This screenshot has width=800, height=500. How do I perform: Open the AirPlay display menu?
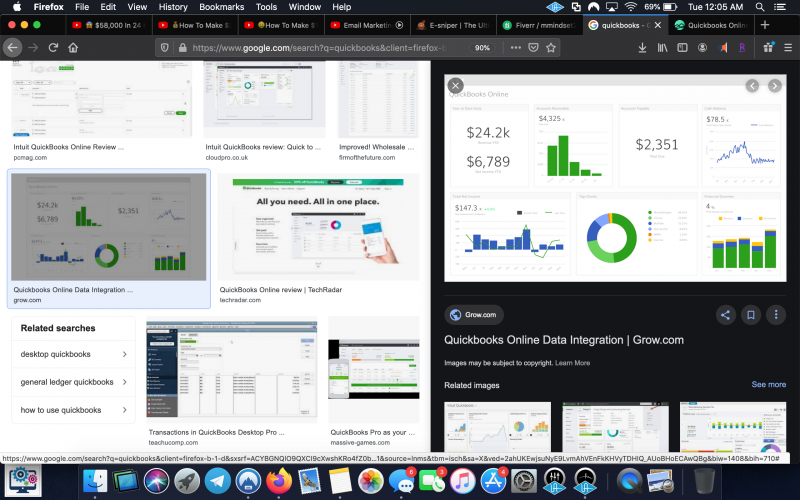tap(611, 7)
